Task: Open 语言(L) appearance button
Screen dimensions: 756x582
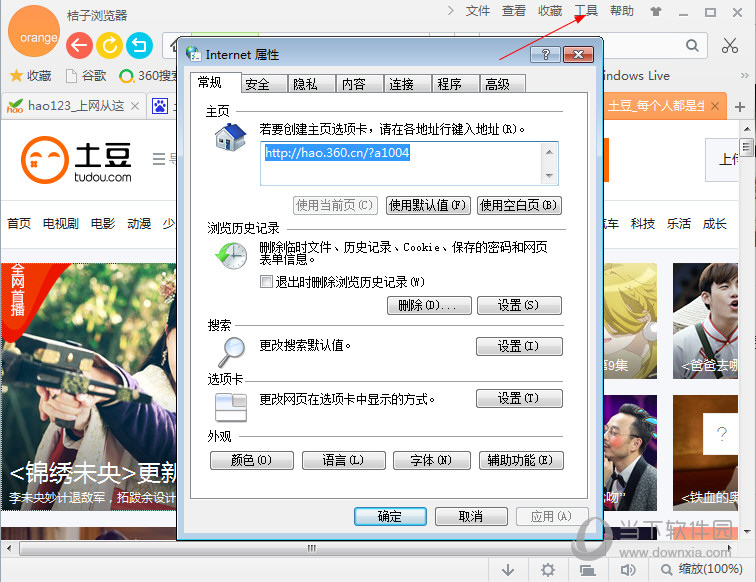Action: pos(343,460)
